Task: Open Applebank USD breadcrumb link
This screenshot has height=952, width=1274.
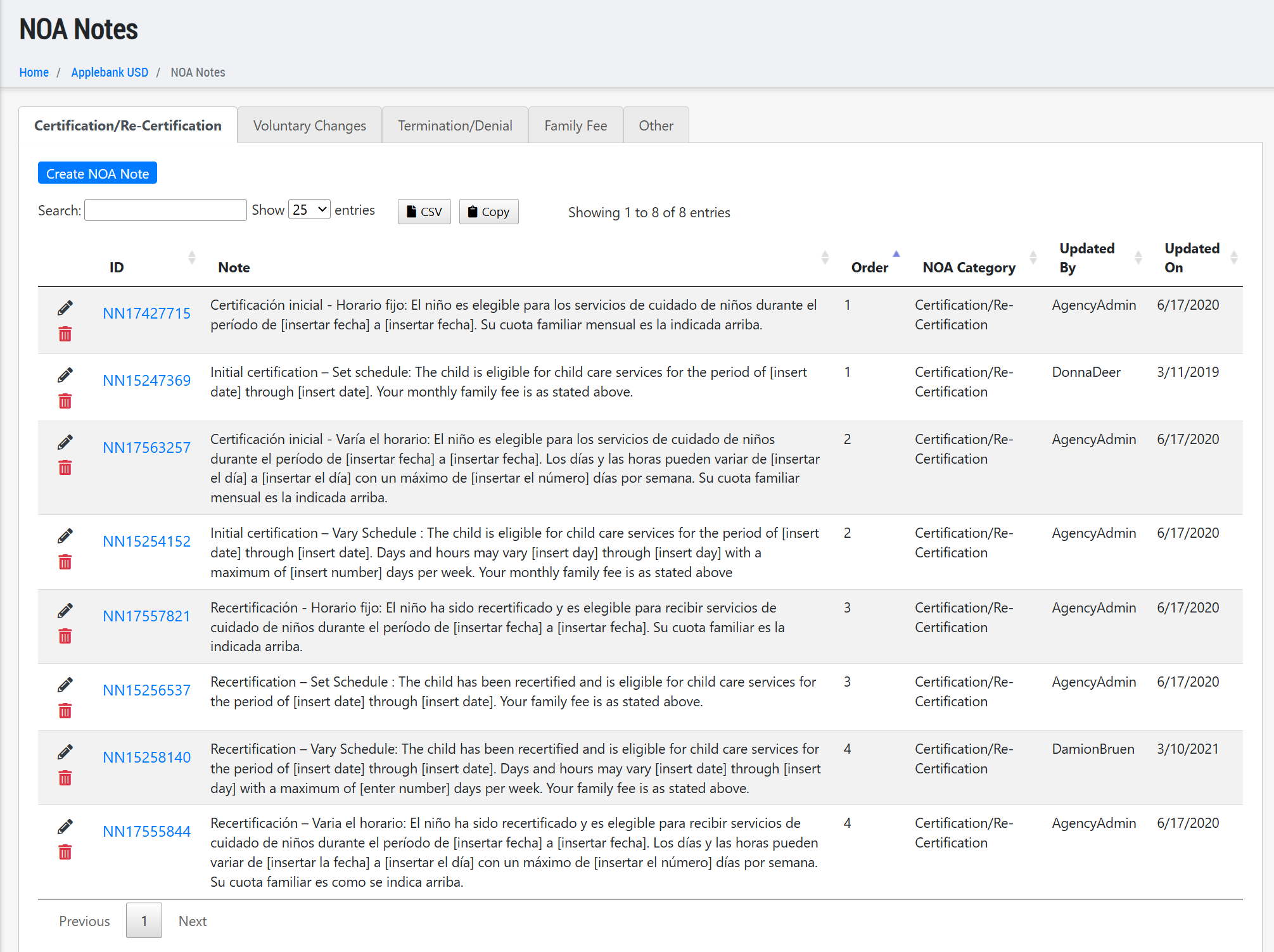Action: [x=110, y=72]
